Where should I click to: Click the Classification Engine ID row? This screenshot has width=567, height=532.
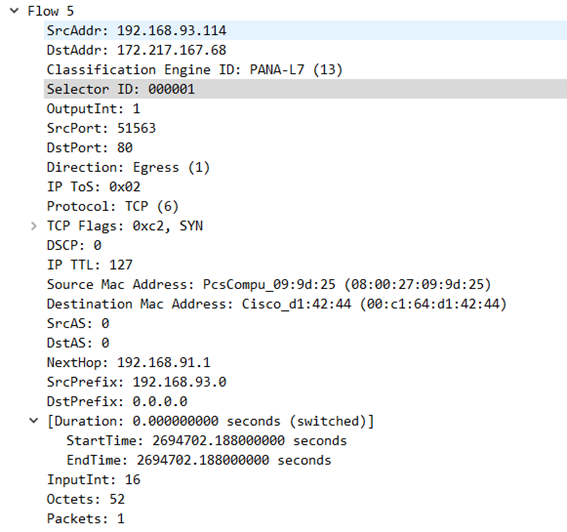[x=305, y=69]
